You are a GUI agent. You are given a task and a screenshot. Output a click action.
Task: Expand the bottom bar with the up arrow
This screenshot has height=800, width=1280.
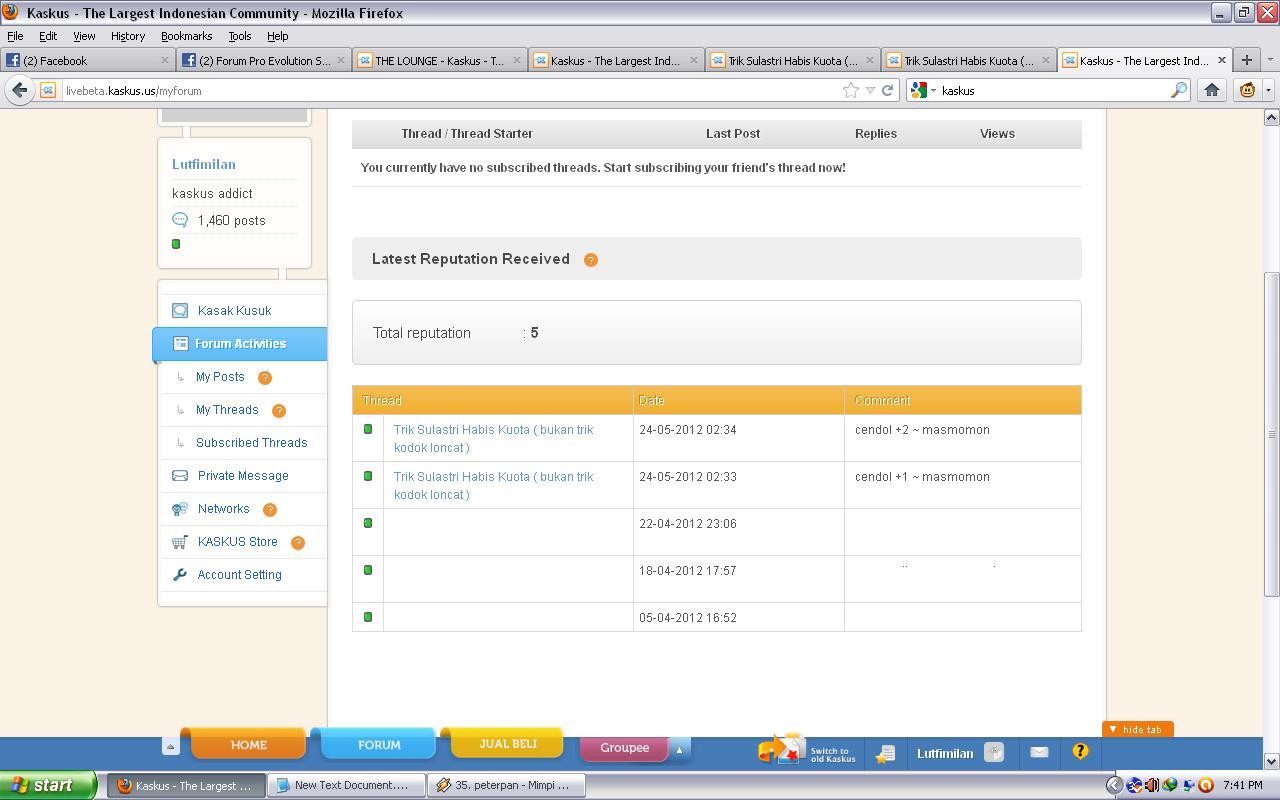coord(170,747)
